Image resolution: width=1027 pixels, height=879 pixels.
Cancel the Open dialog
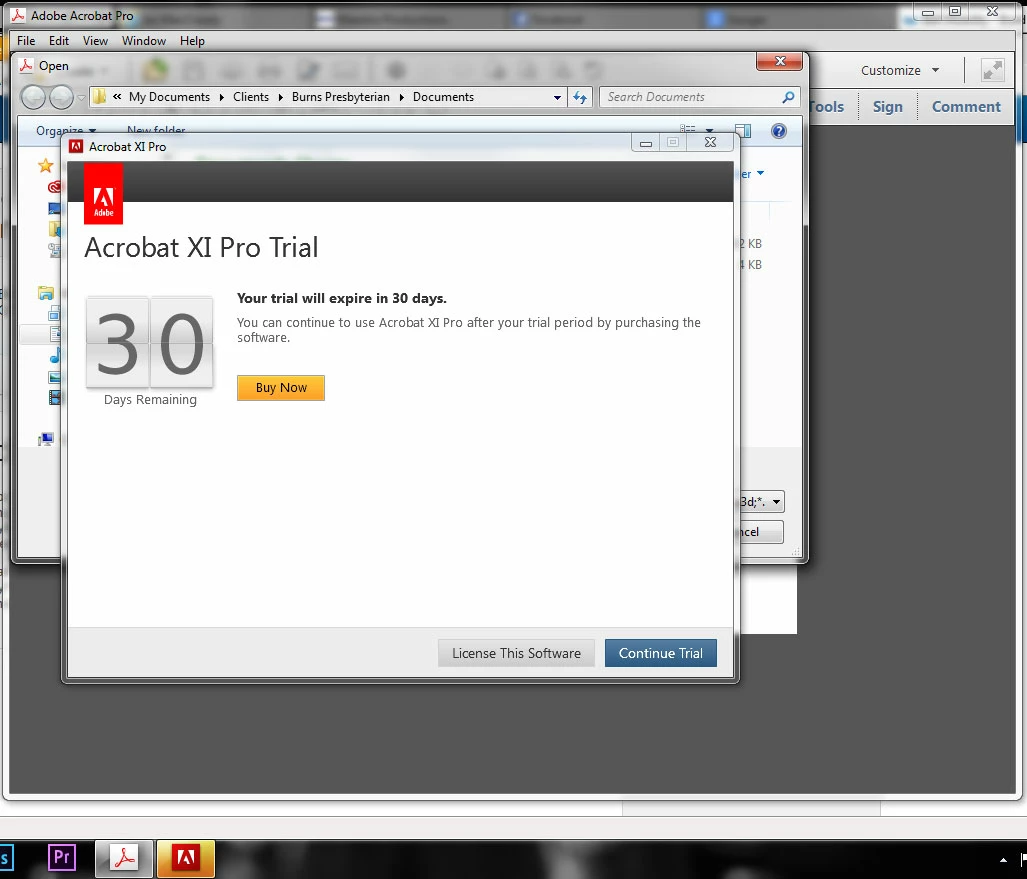[x=760, y=532]
